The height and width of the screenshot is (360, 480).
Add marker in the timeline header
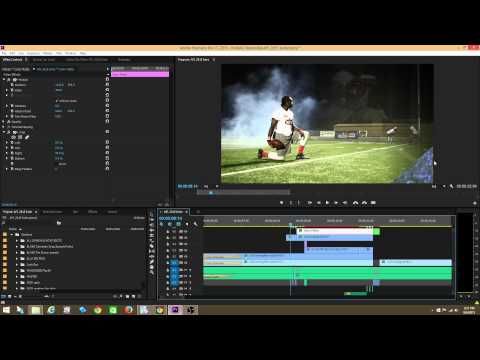coord(187,224)
